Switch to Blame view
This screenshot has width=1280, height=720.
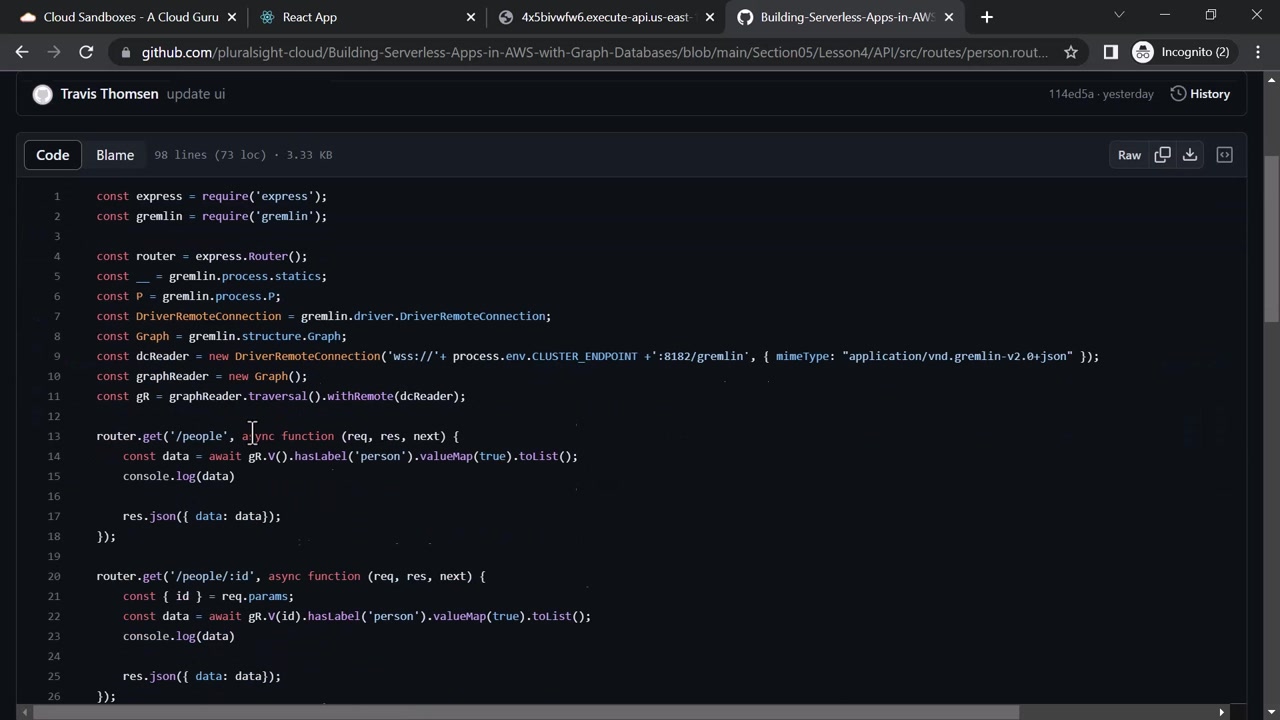click(115, 155)
